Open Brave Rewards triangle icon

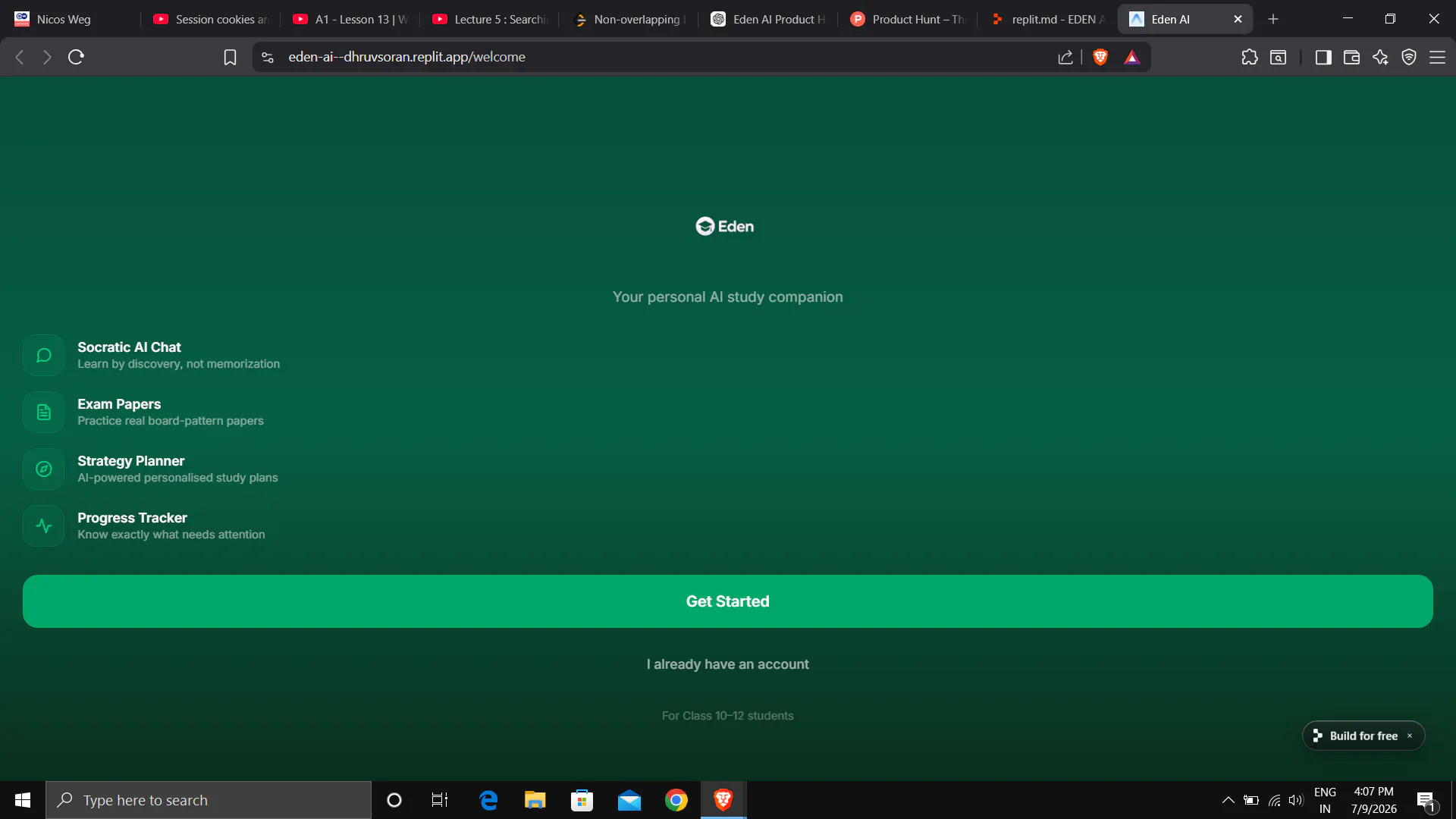tap(1132, 57)
